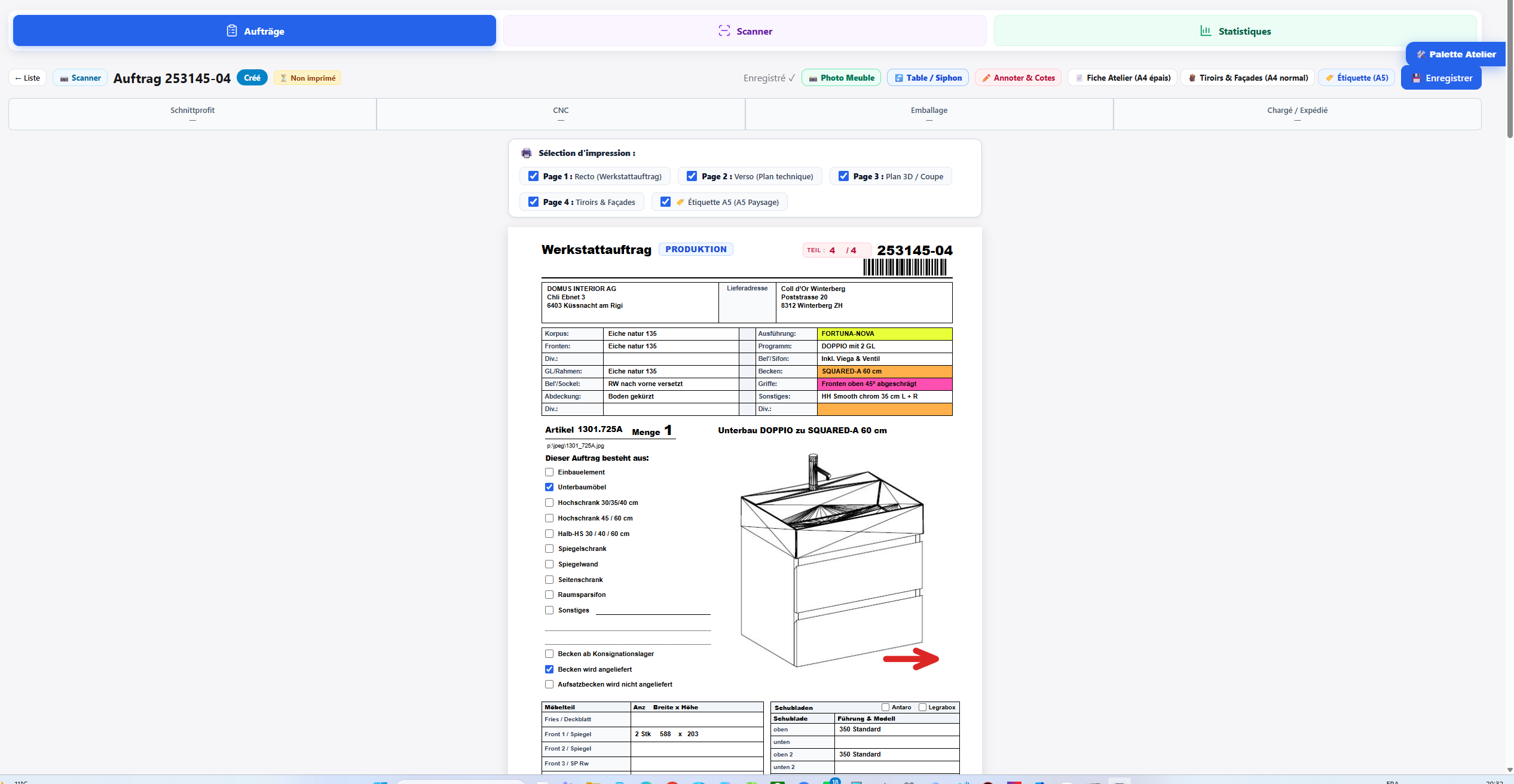Switch to the Scanner tab

[745, 30]
